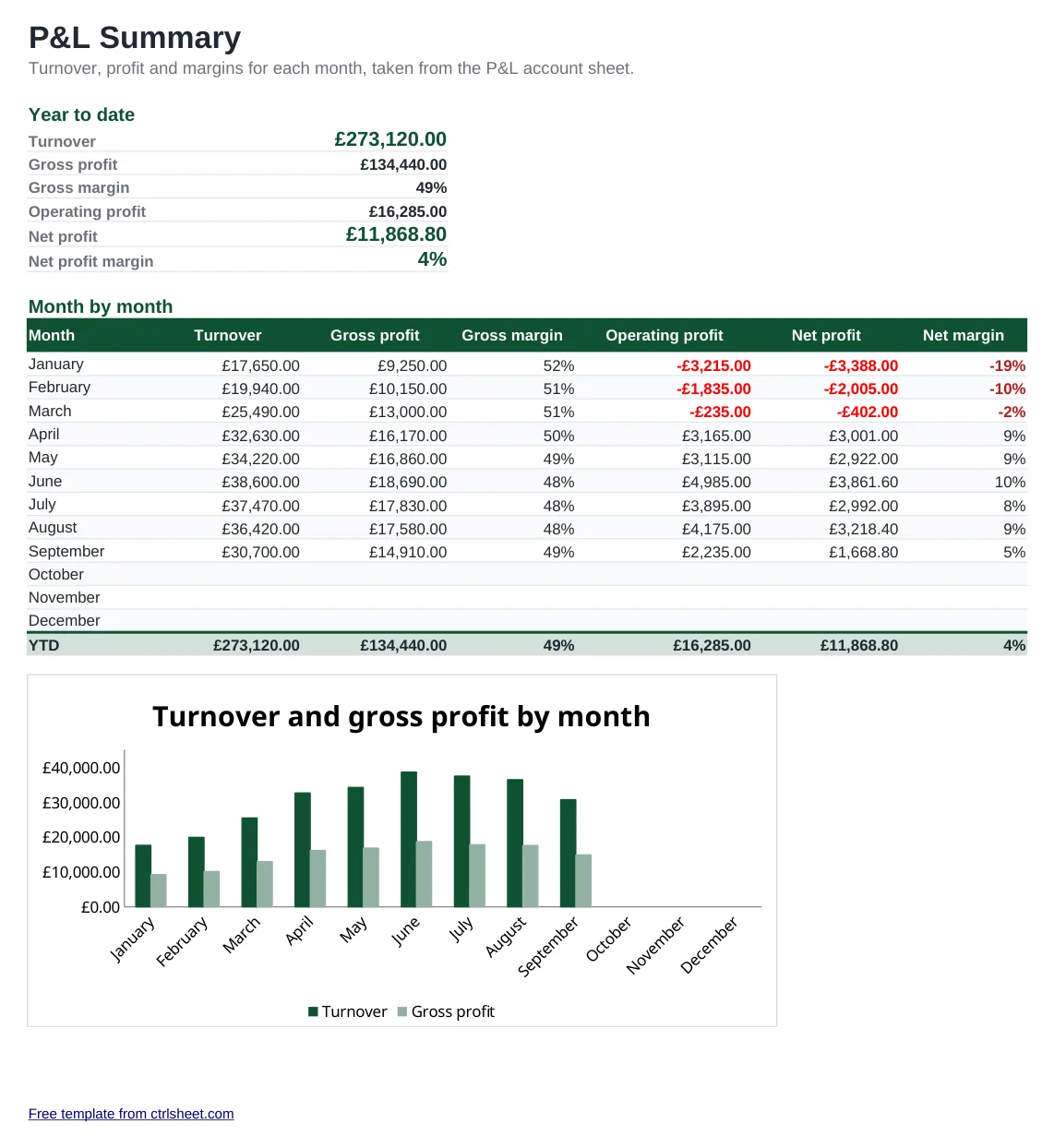Image resolution: width=1054 pixels, height=1148 pixels.
Task: Select May net profit £2,922.00
Action: point(863,459)
